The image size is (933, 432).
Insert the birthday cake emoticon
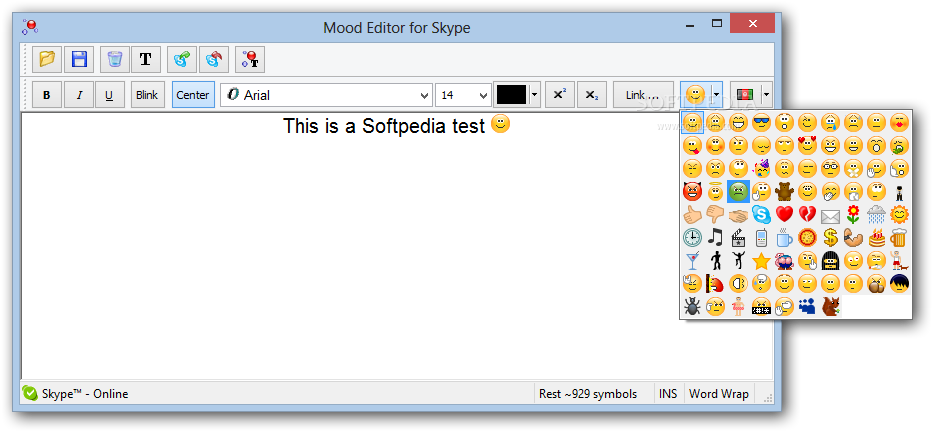click(x=876, y=237)
